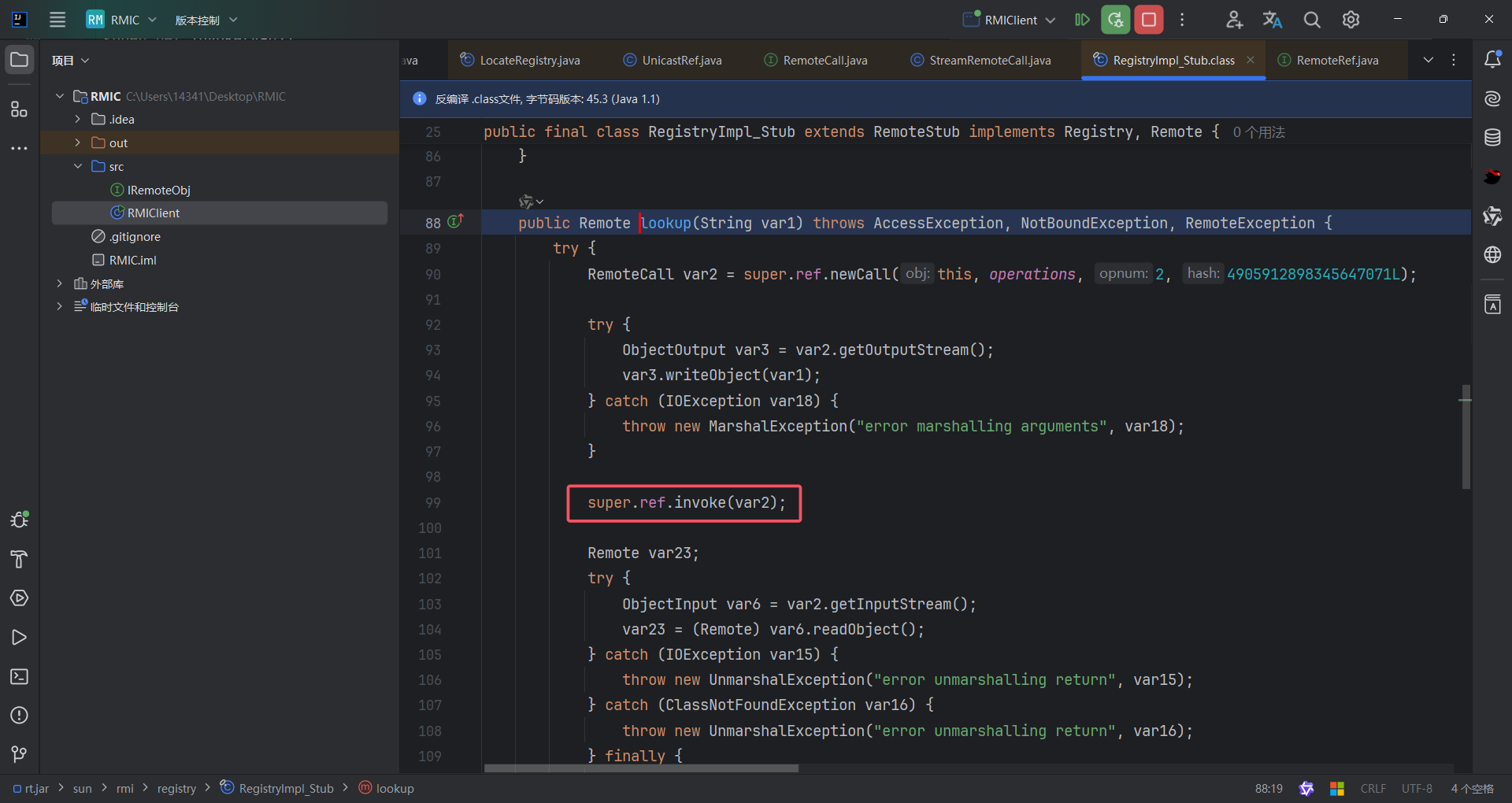Open Code With Me user icon
This screenshot has width=1512, height=803.
1234,20
